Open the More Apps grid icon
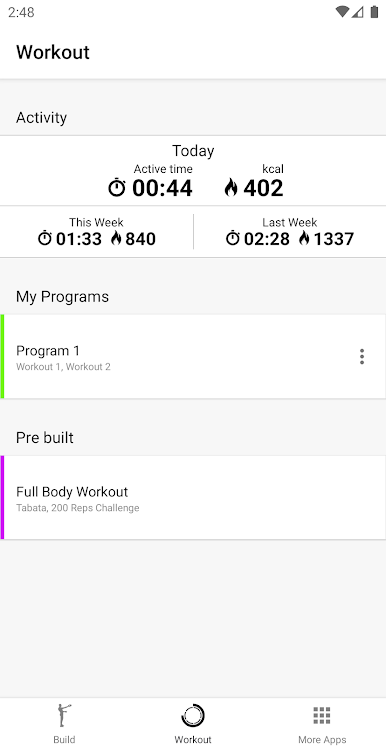Viewport: 386px width, 746px height. tap(322, 715)
